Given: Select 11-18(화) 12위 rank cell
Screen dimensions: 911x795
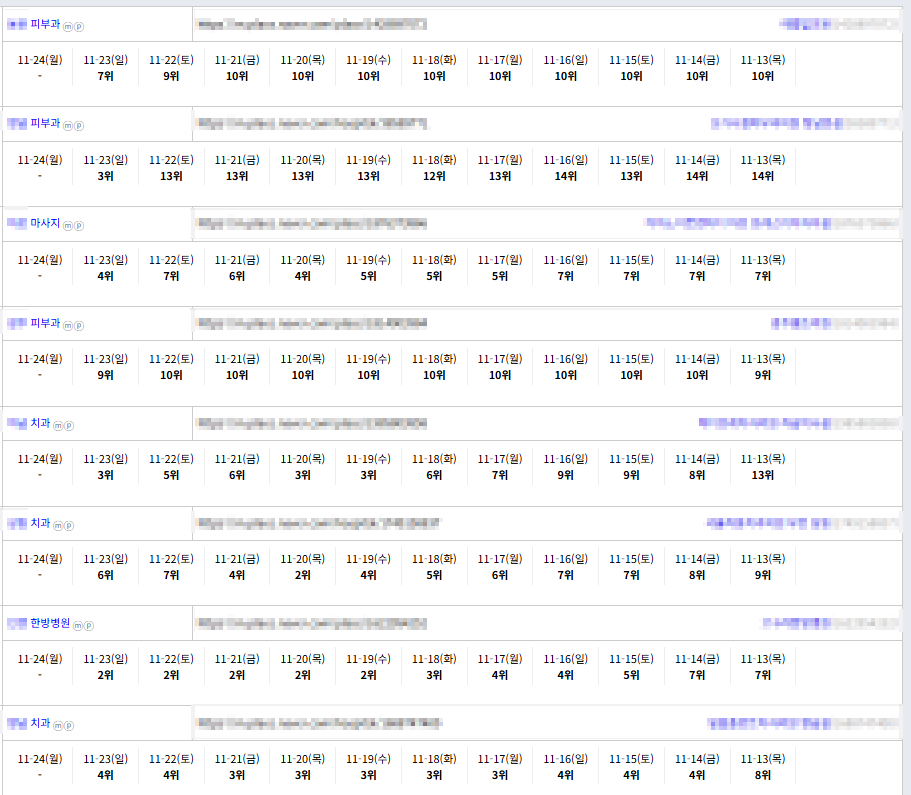Looking at the screenshot, I should tap(434, 168).
